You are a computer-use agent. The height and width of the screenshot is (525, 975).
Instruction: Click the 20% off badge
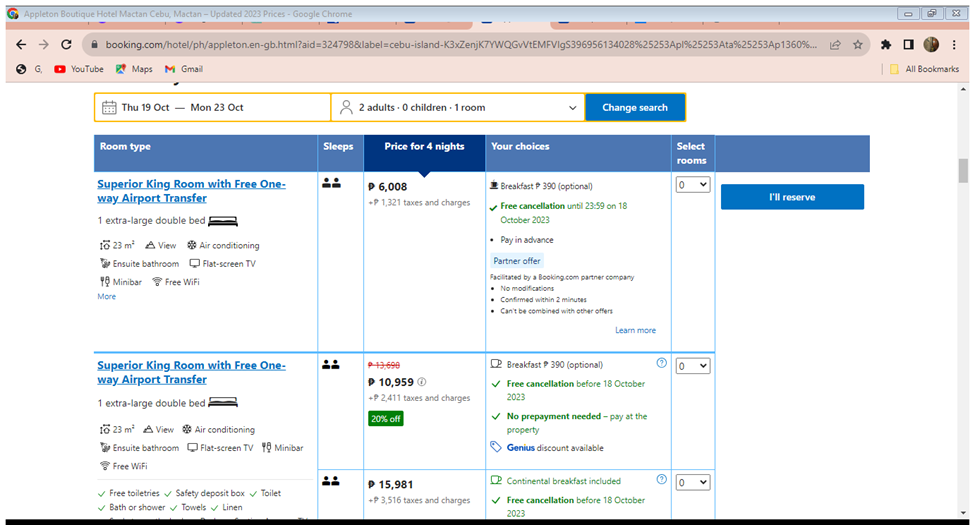coord(386,419)
